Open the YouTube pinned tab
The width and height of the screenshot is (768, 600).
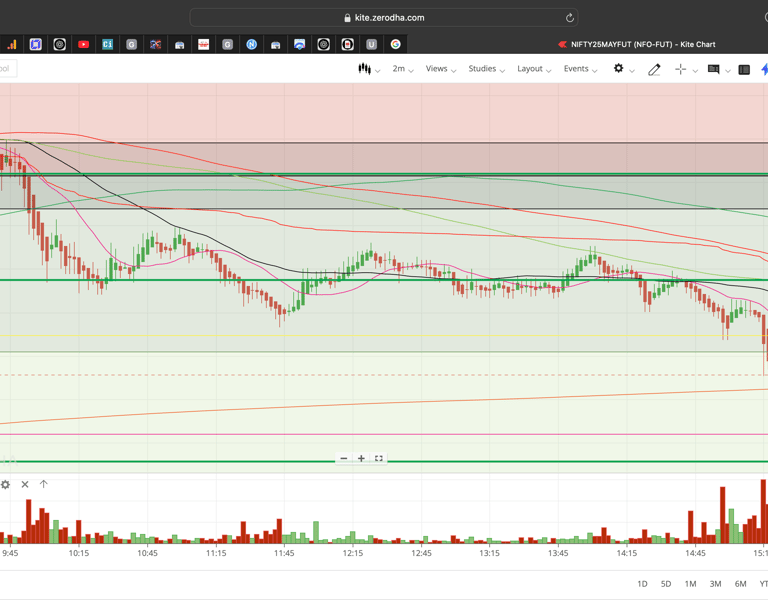point(83,45)
